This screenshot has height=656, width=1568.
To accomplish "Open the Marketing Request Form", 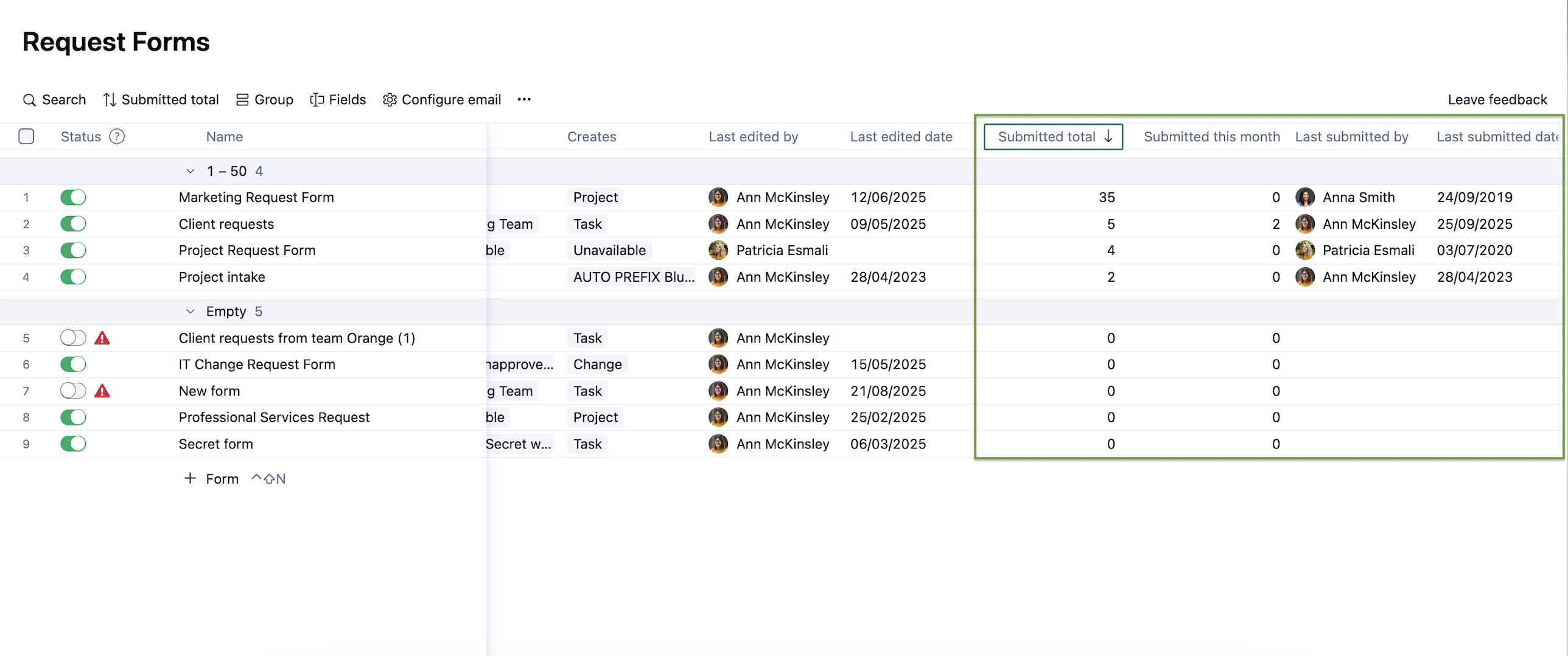I will coord(256,197).
